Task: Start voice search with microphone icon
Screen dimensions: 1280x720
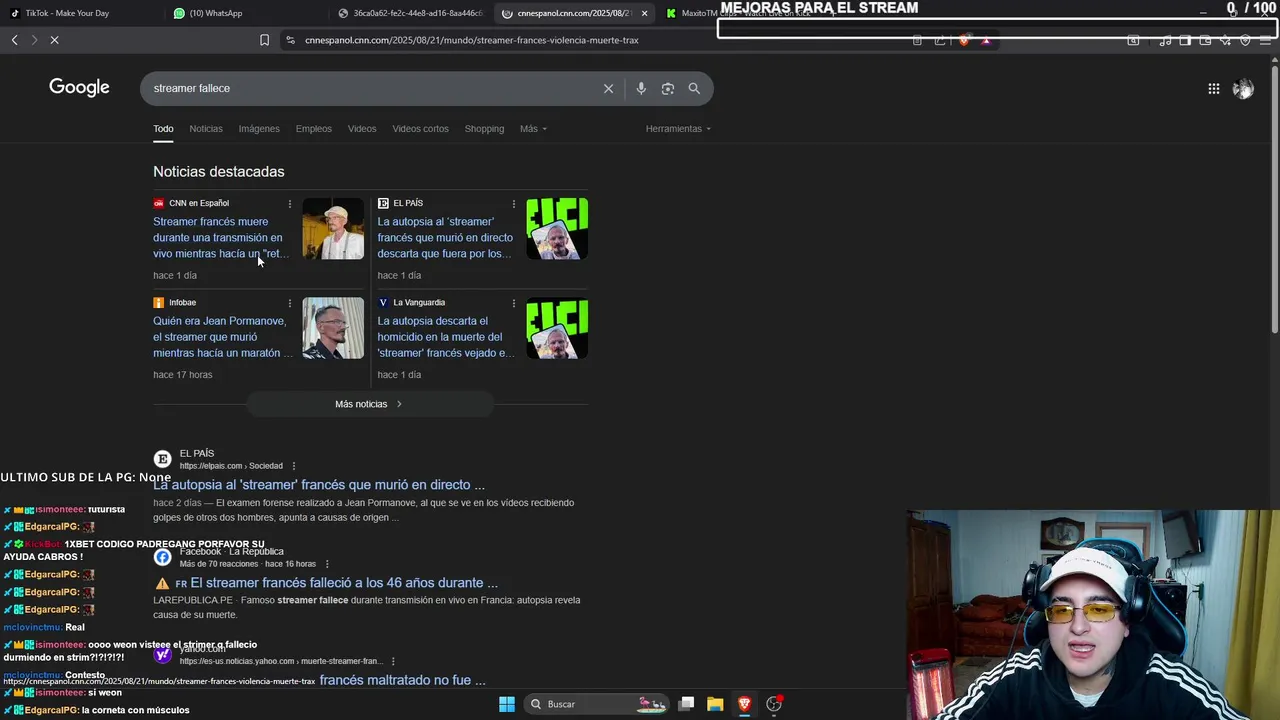Action: 641,88
